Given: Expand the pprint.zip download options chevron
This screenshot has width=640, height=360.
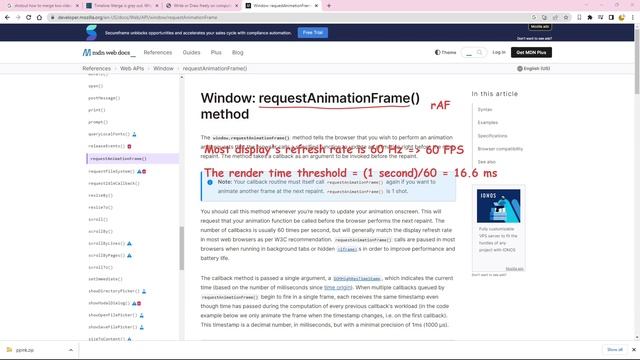Looking at the screenshot, I should (x=71, y=350).
